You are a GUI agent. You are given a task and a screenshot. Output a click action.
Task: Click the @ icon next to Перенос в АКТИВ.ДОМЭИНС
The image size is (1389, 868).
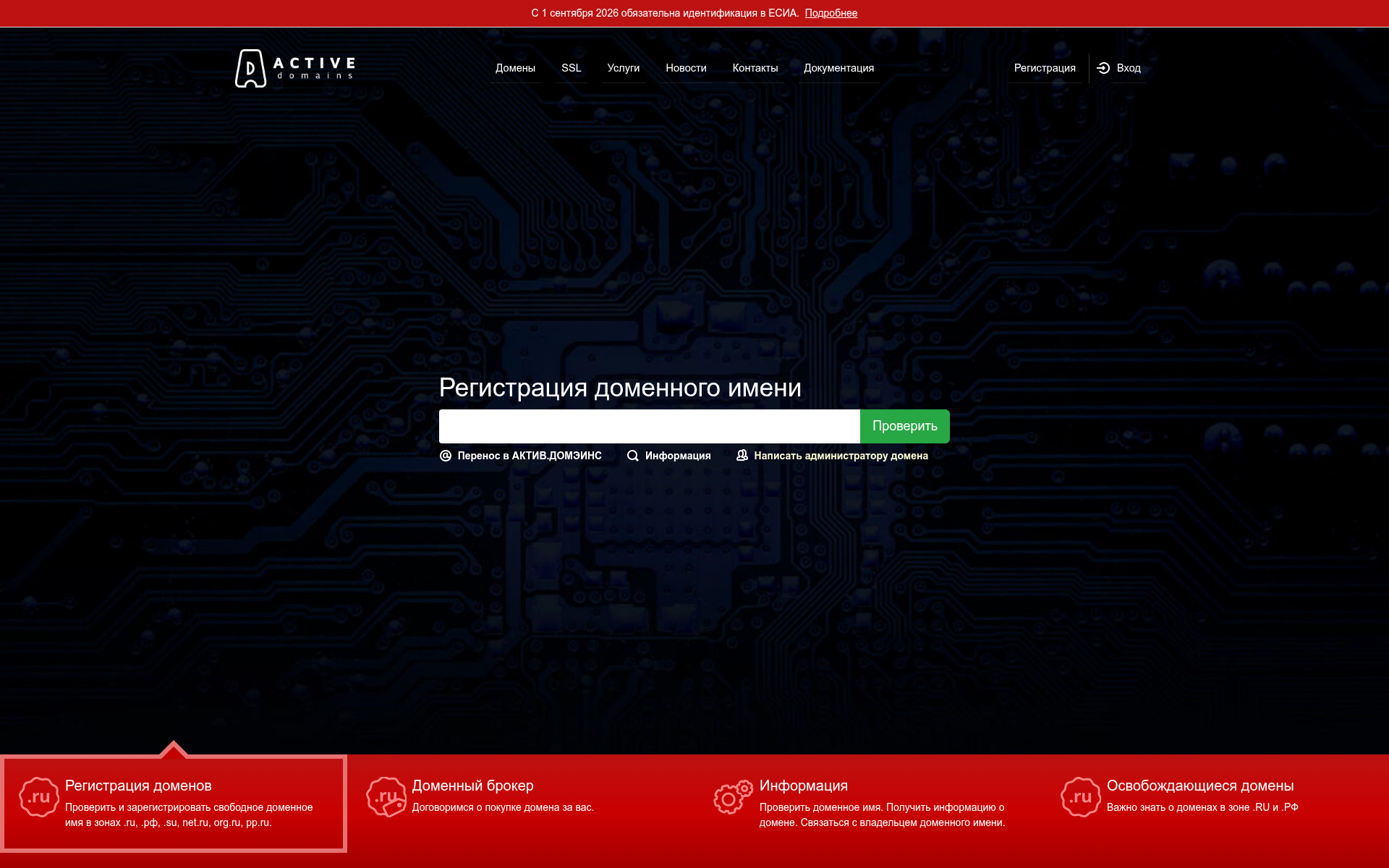[x=446, y=456]
